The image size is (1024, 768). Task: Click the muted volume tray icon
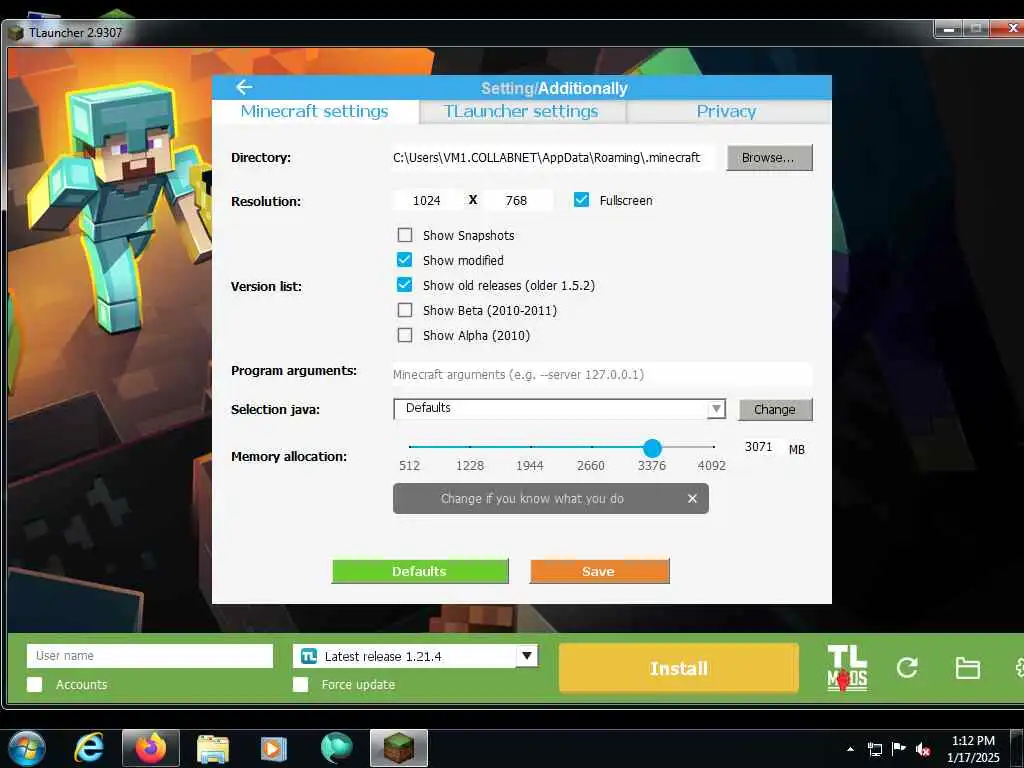pyautogui.click(x=923, y=749)
